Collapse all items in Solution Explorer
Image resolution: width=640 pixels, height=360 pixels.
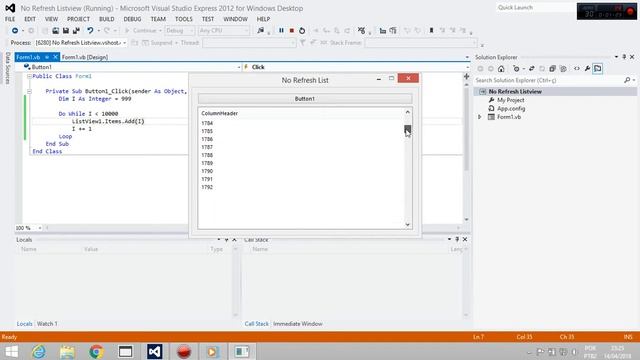pyautogui.click(x=552, y=69)
